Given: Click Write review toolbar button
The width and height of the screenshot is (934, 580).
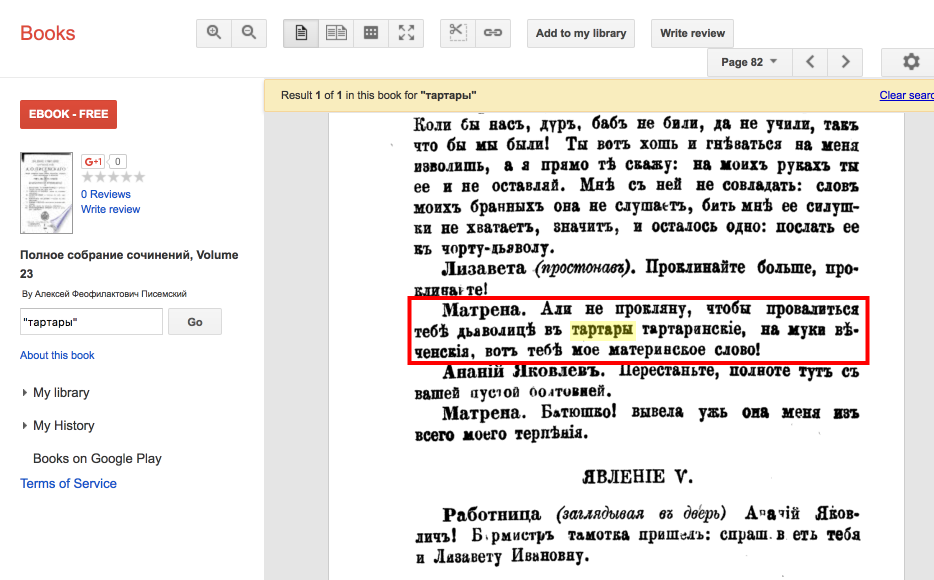Looking at the screenshot, I should tap(692, 33).
